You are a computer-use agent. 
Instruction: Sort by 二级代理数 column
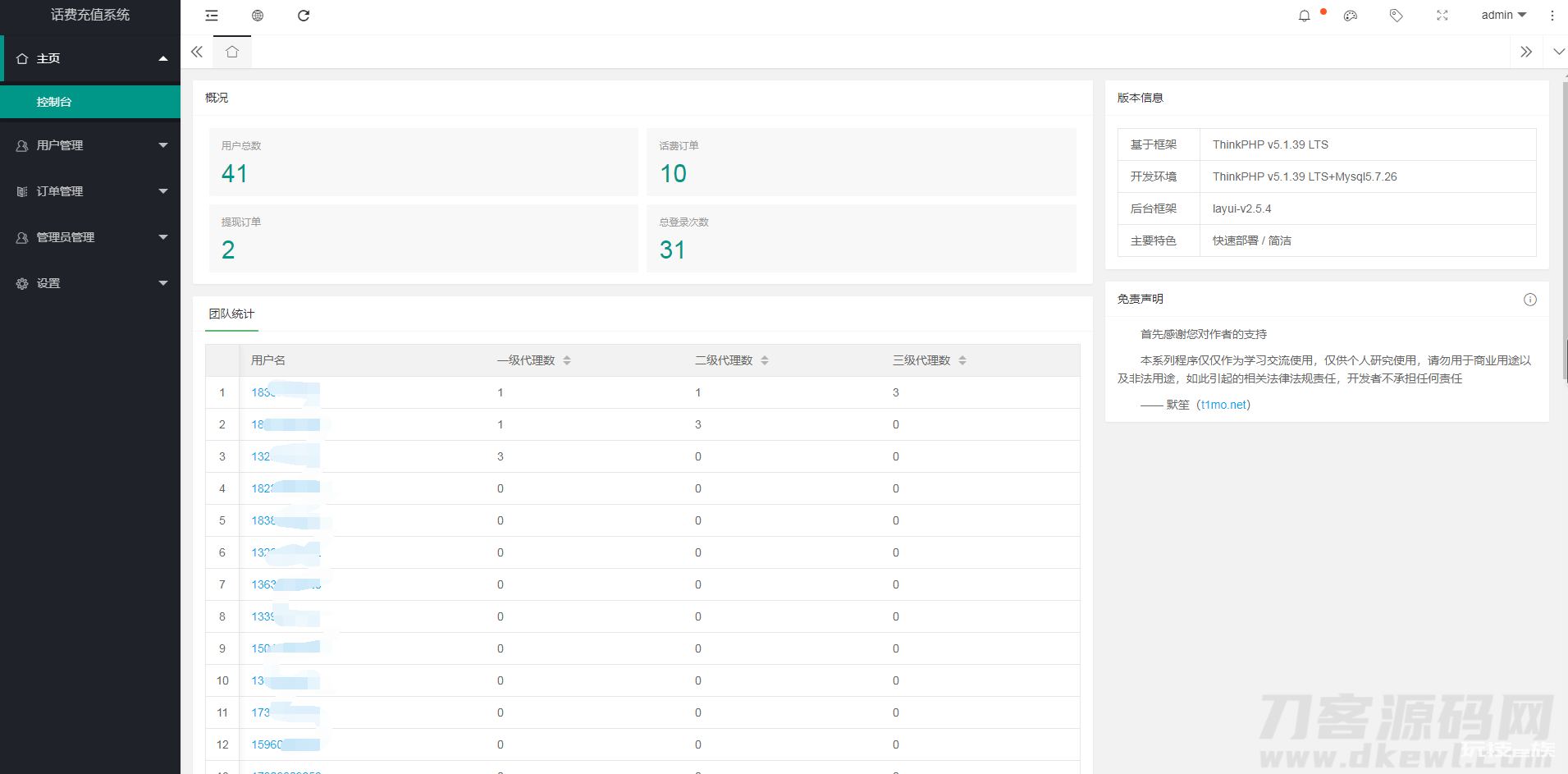(x=765, y=360)
